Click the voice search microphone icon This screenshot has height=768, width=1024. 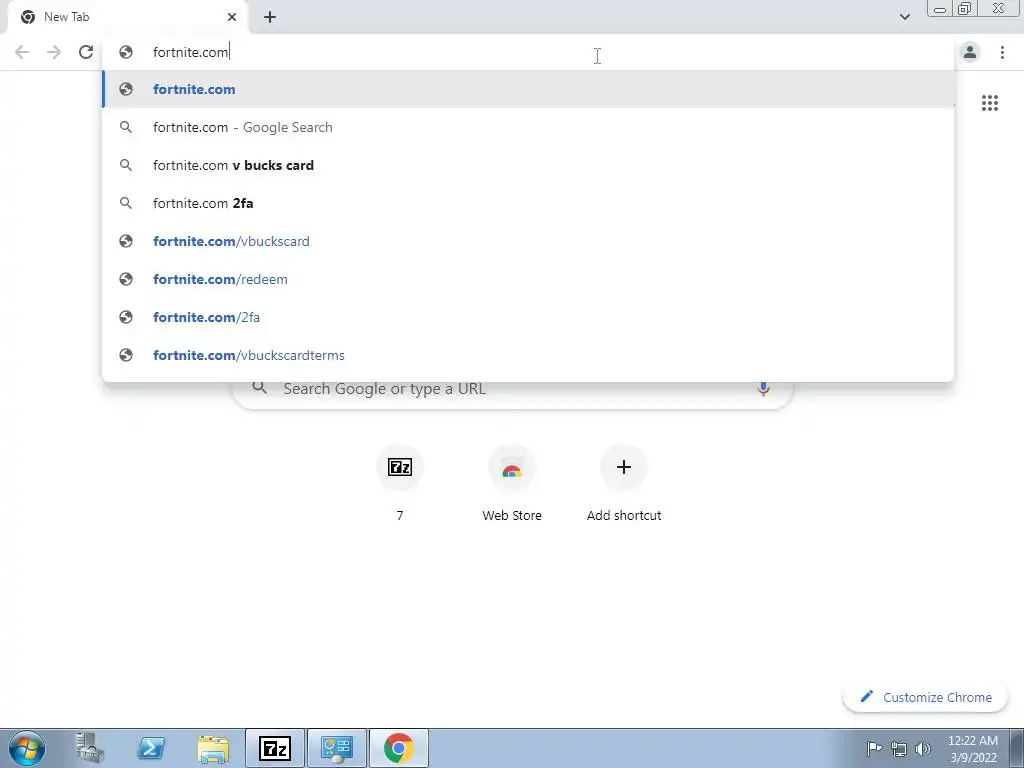(763, 389)
